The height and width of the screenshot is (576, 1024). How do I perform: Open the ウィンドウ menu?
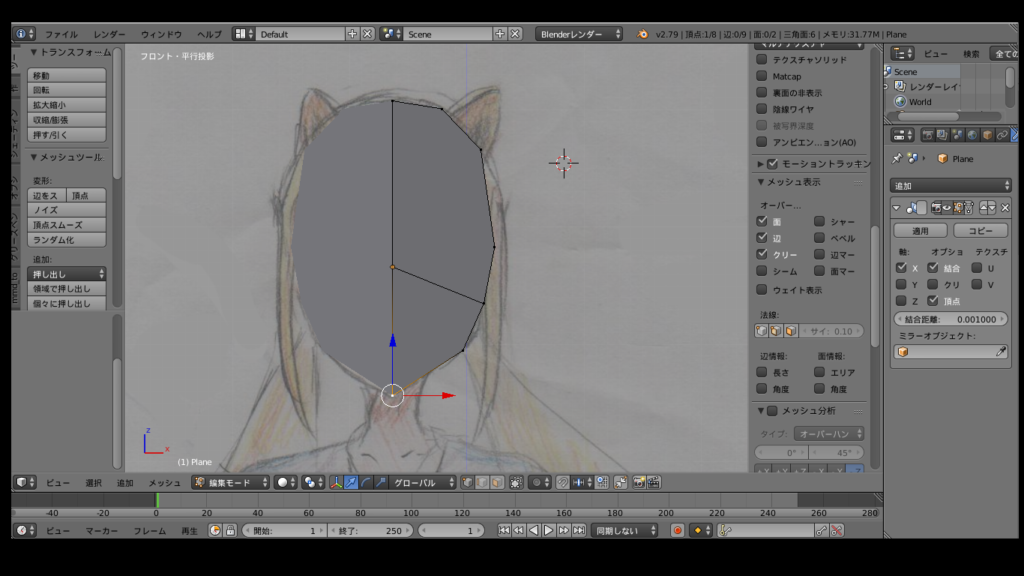161,34
